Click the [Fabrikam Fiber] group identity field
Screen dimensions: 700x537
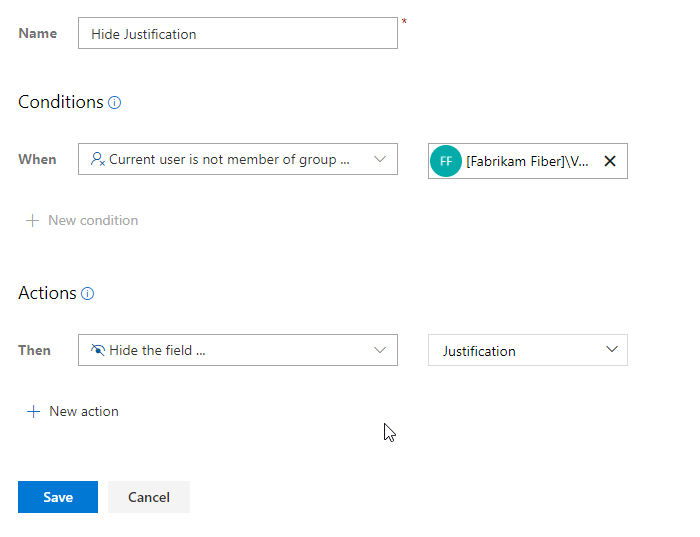tap(528, 161)
